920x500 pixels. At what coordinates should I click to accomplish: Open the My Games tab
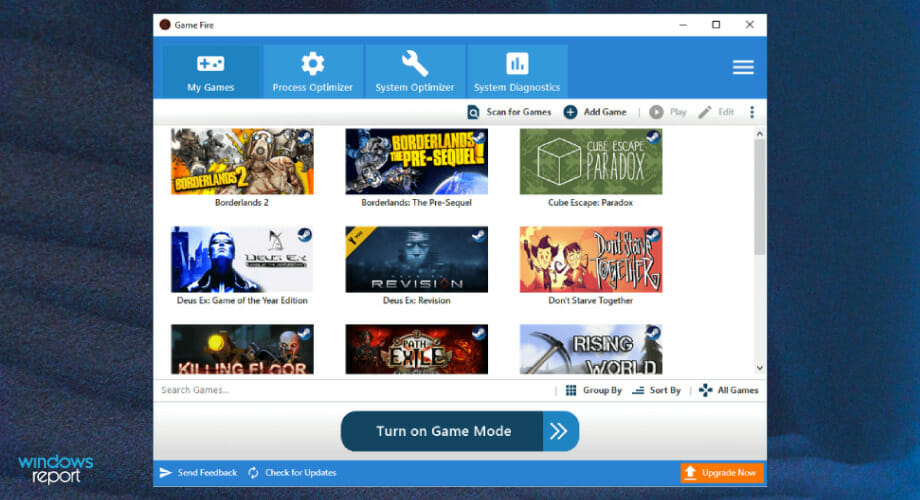point(211,72)
